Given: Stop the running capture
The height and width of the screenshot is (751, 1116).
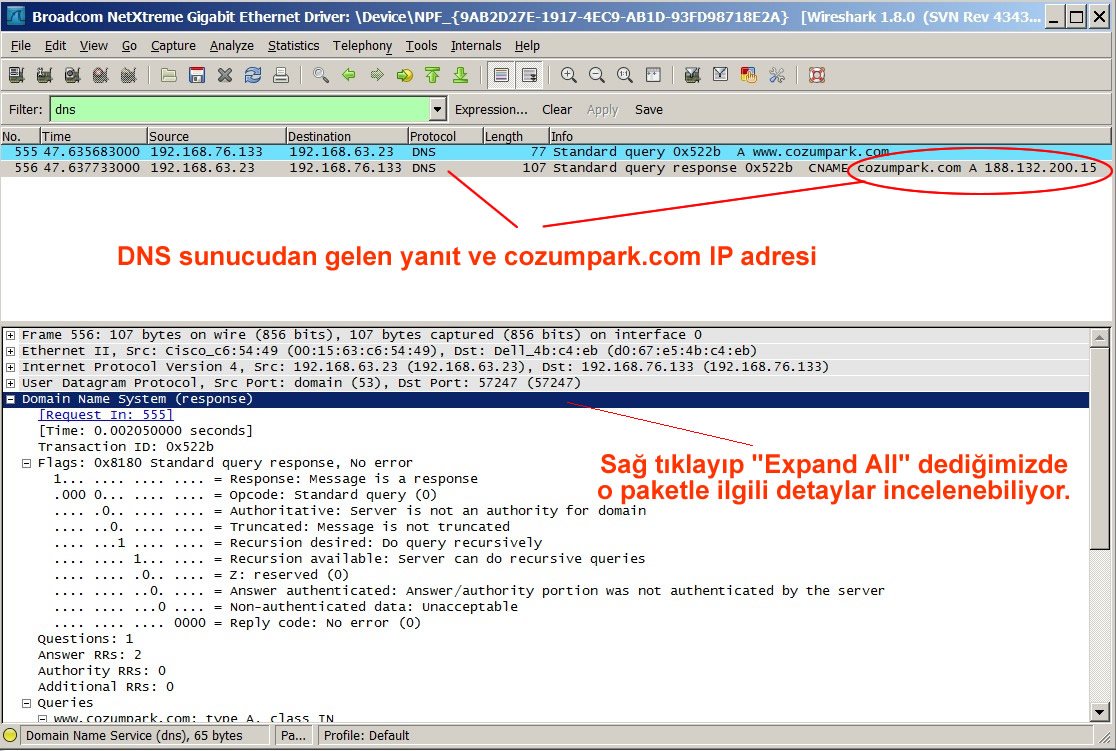Looking at the screenshot, I should click(x=100, y=75).
